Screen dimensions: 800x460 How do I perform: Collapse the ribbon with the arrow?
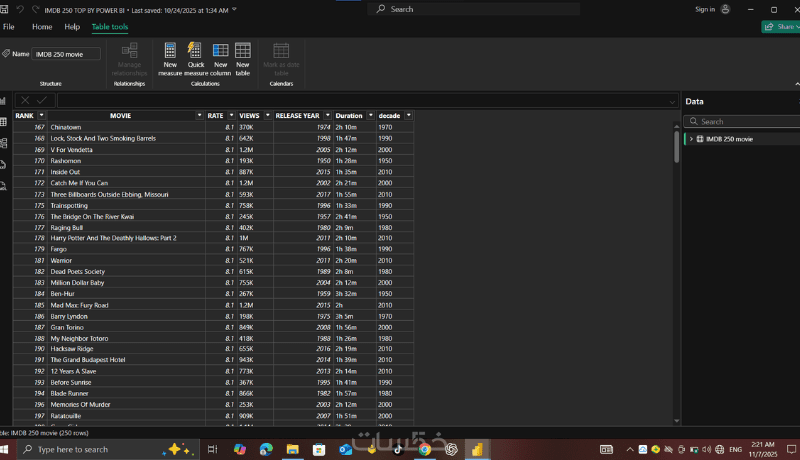tap(796, 84)
